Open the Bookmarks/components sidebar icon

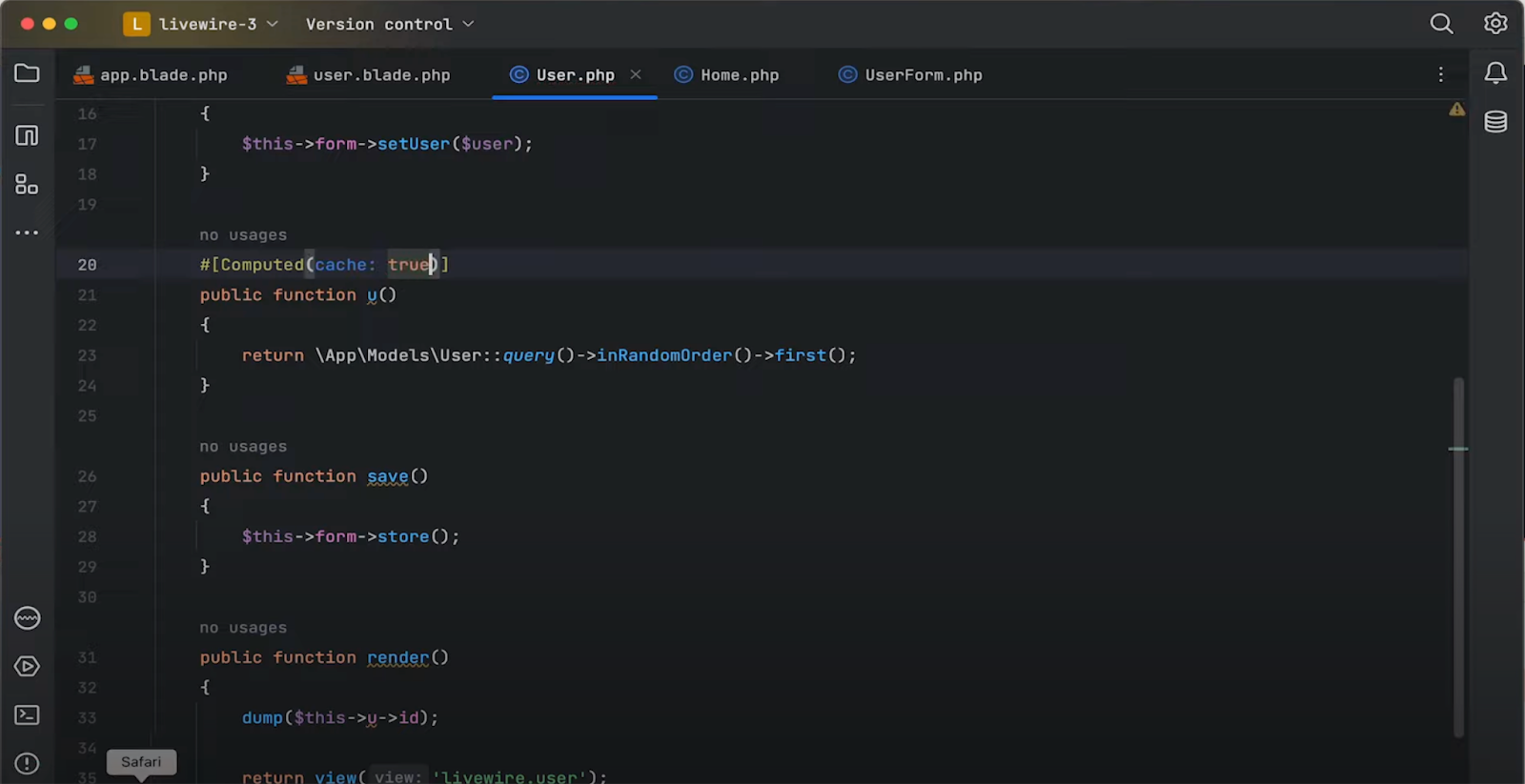click(27, 184)
